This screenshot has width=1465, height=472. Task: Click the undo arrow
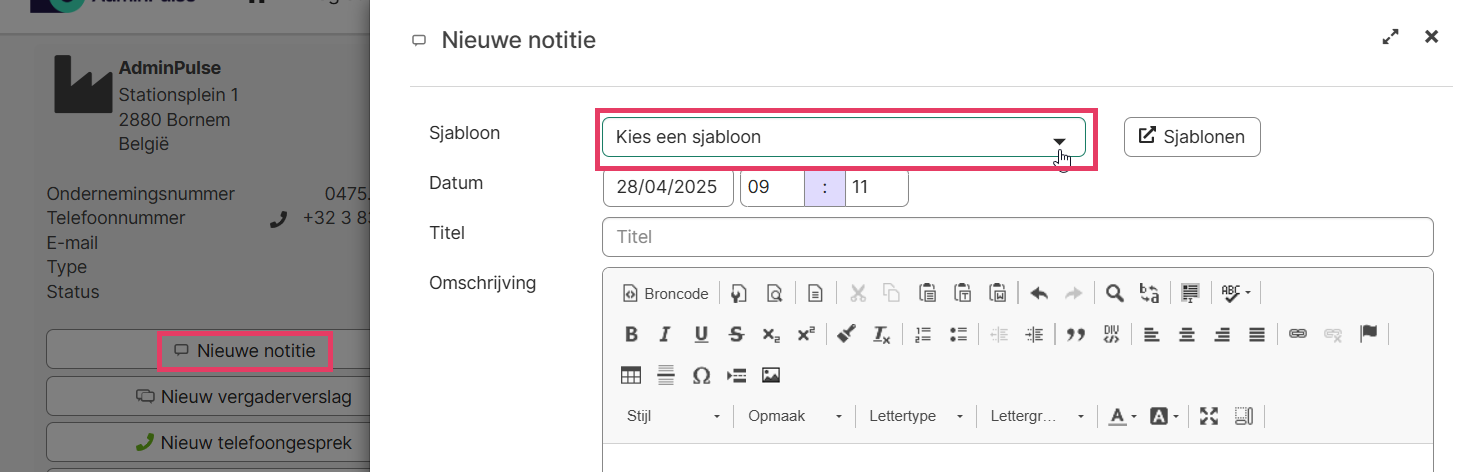1039,293
